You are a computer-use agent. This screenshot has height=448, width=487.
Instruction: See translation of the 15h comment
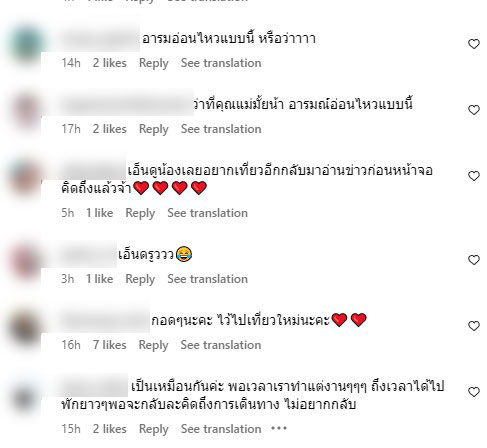click(221, 429)
